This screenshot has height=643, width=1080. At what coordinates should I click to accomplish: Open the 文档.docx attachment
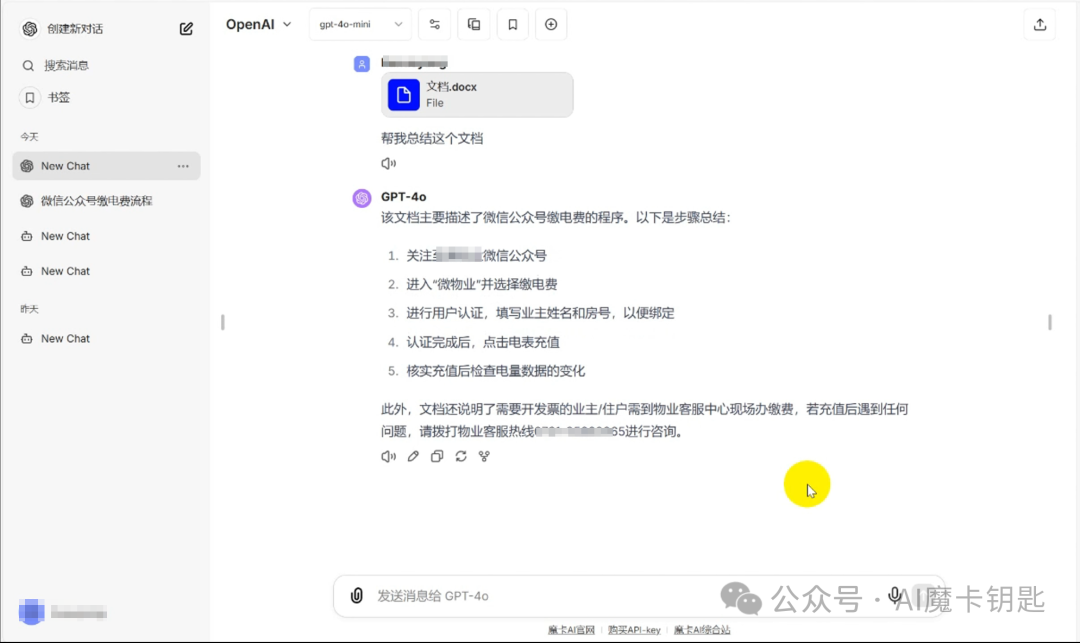click(477, 95)
